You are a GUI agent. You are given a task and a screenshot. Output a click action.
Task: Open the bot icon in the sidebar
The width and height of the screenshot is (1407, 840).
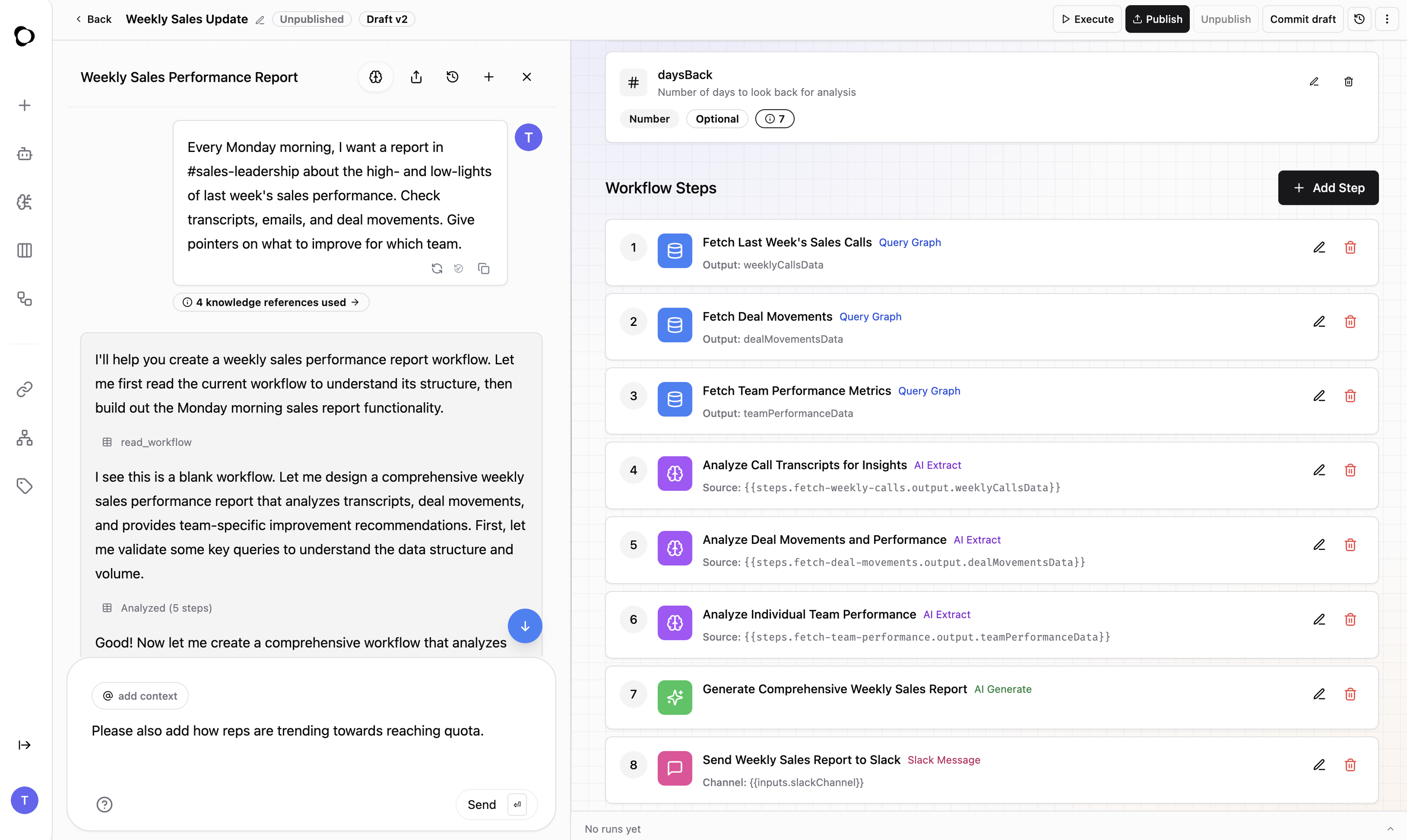click(24, 154)
